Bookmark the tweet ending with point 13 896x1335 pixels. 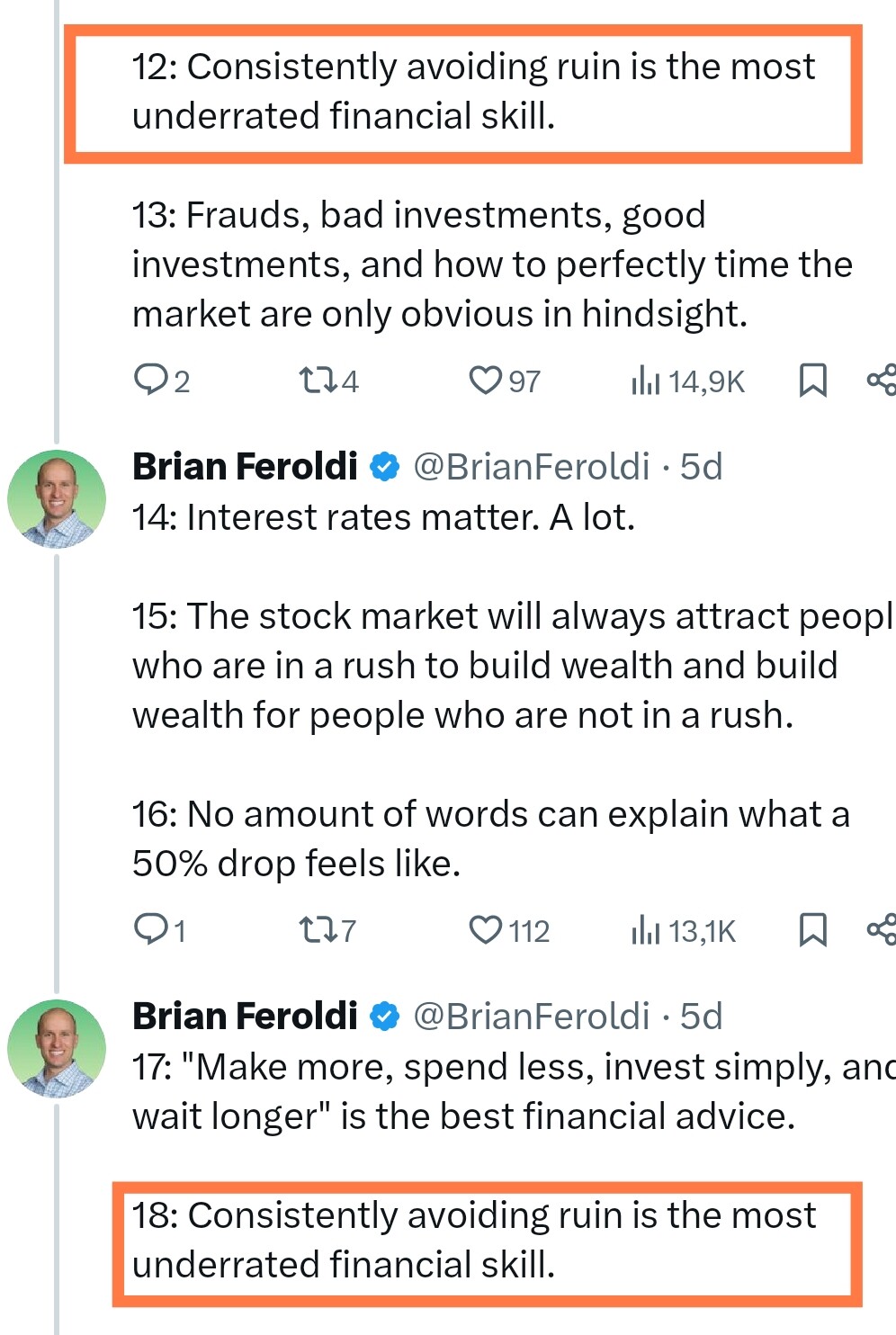(x=813, y=380)
